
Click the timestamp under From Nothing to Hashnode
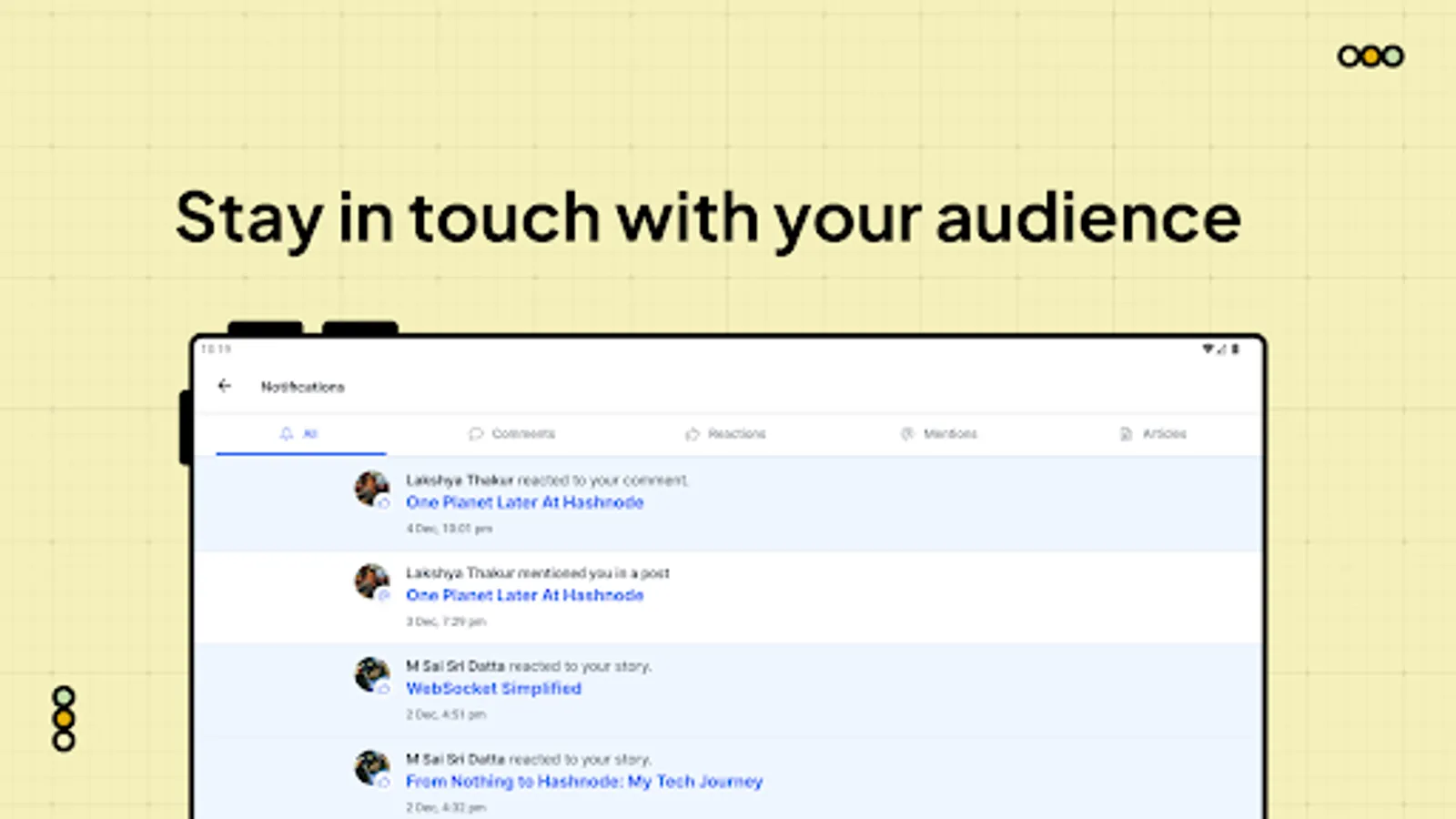(446, 807)
